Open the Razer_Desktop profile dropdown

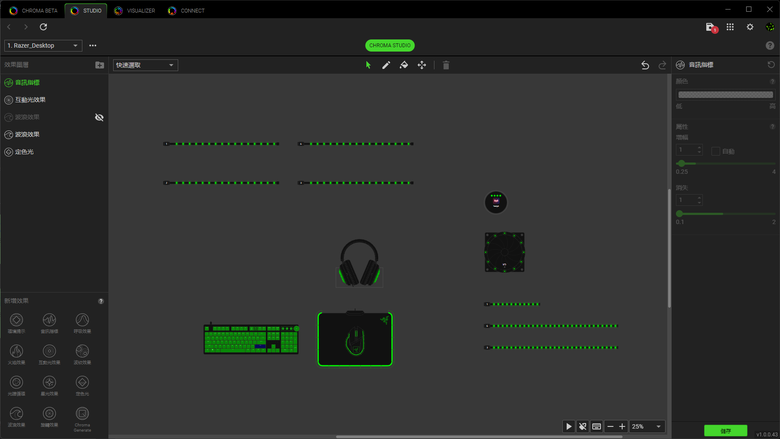(43, 46)
